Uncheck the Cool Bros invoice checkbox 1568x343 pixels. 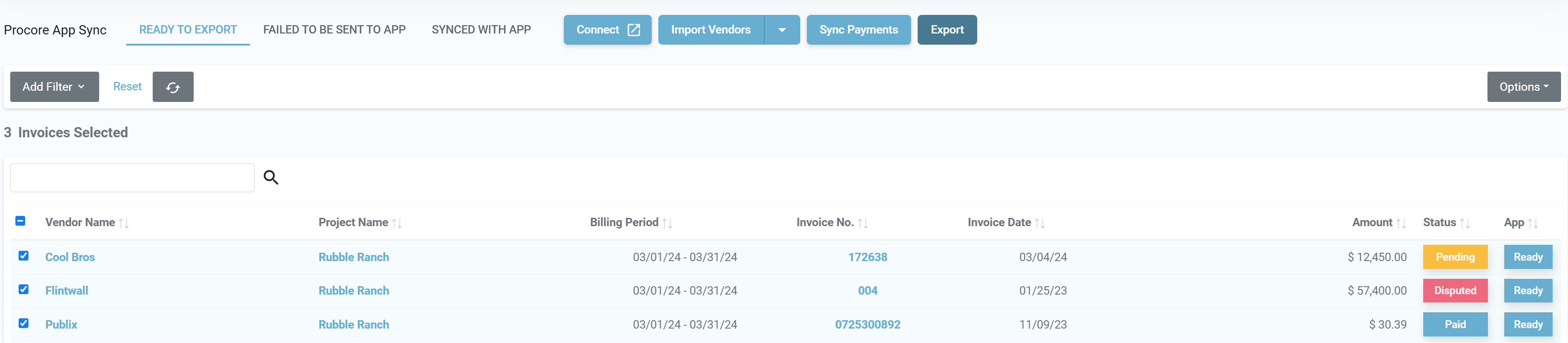coord(24,256)
